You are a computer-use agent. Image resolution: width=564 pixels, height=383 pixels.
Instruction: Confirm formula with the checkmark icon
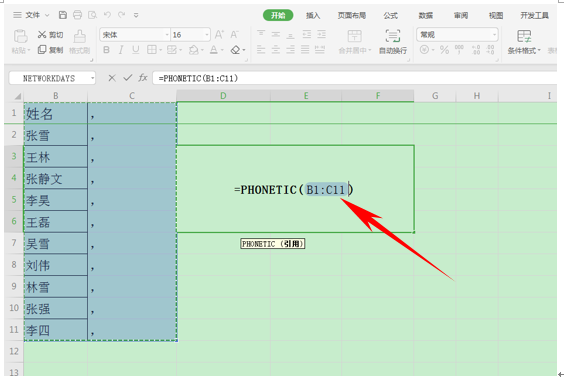click(x=127, y=78)
